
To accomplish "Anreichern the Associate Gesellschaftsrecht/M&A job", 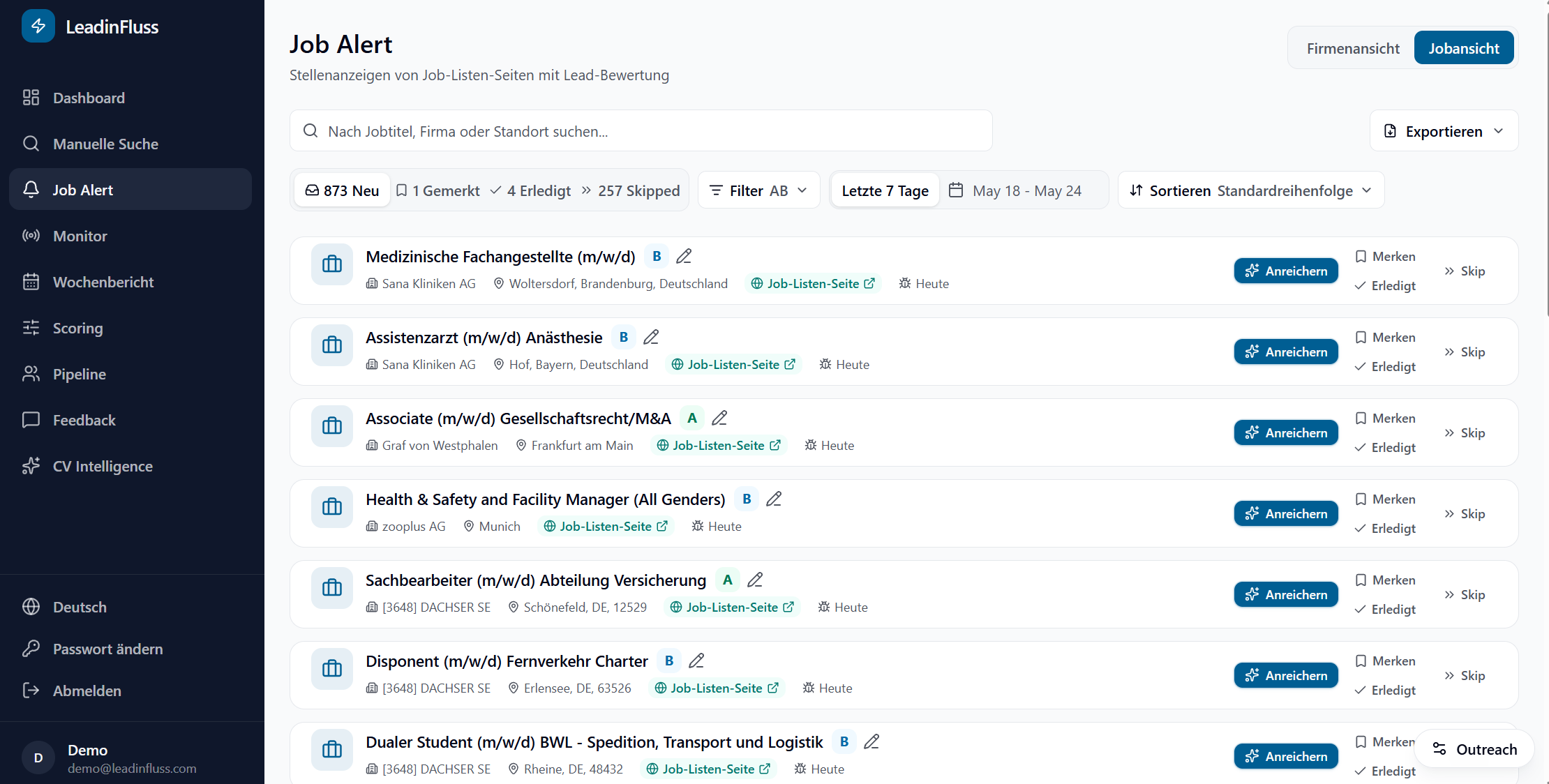I will 1286,432.
